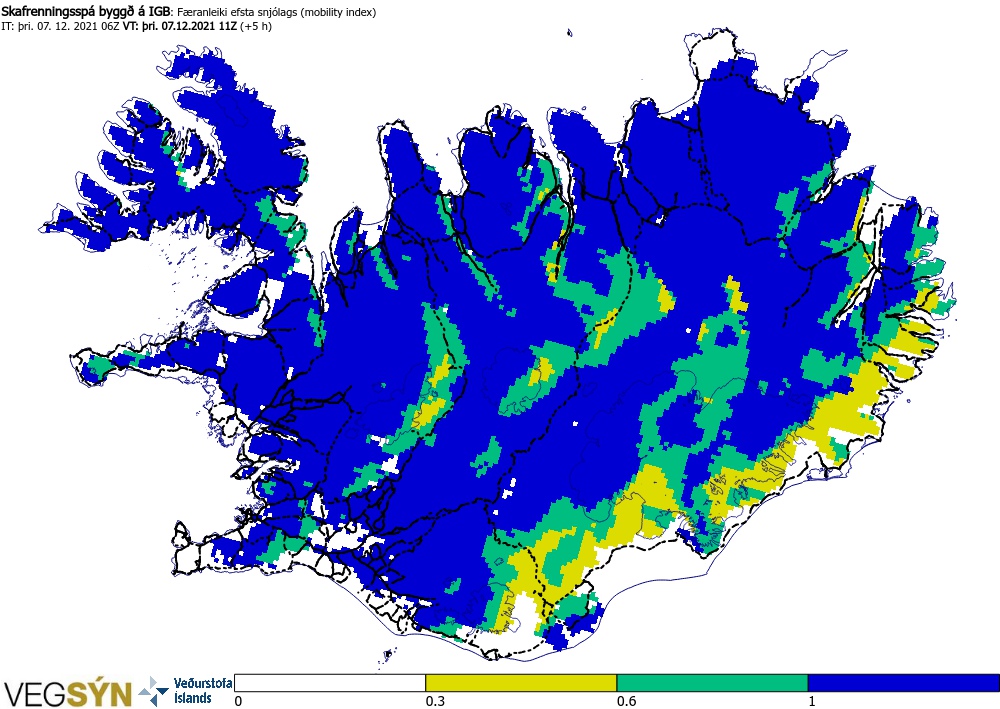This screenshot has width=1000, height=709.
Task: Select the yellow legend color segment
Action: 521,683
